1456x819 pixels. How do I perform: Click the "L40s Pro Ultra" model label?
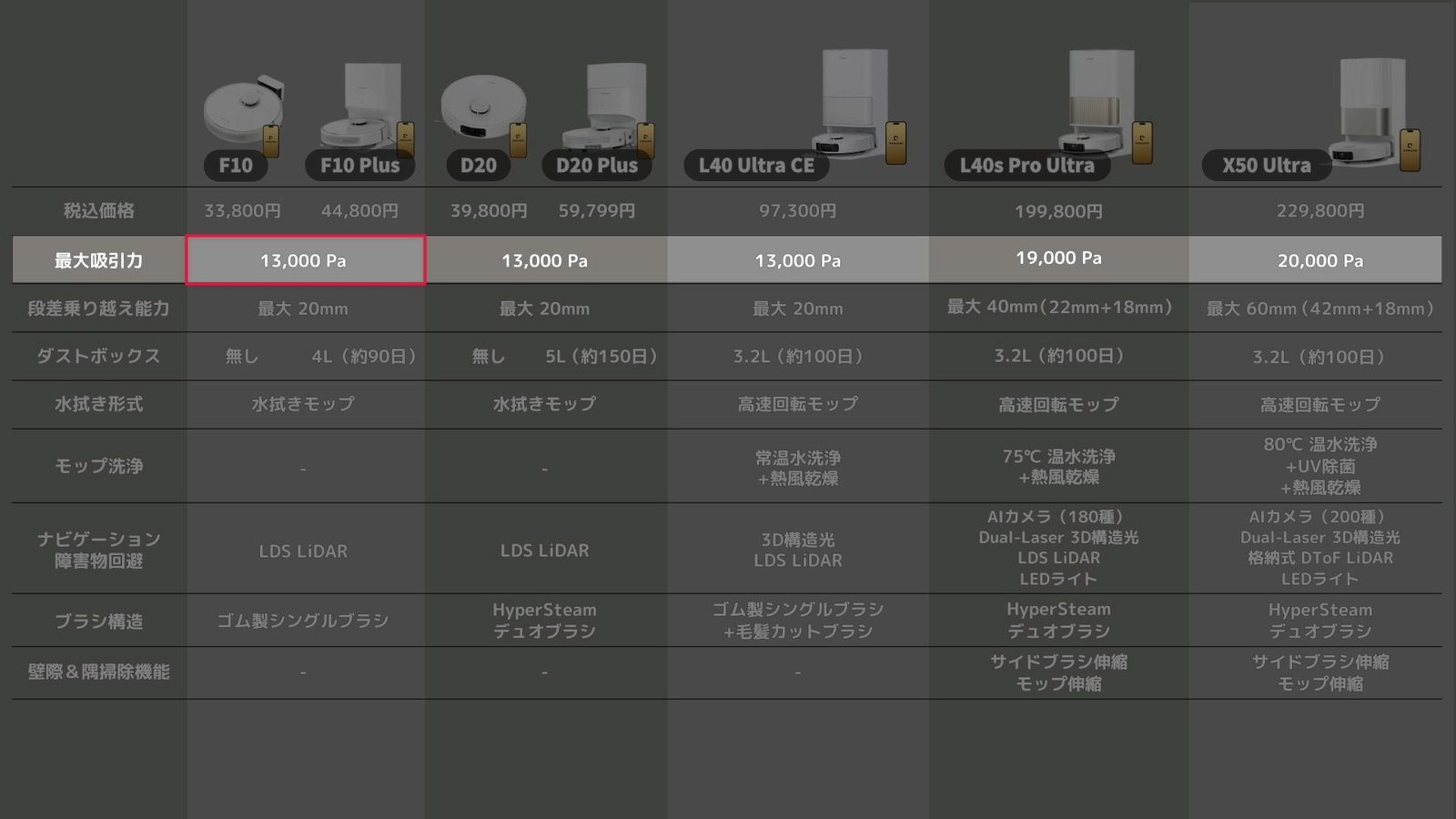pyautogui.click(x=1026, y=166)
